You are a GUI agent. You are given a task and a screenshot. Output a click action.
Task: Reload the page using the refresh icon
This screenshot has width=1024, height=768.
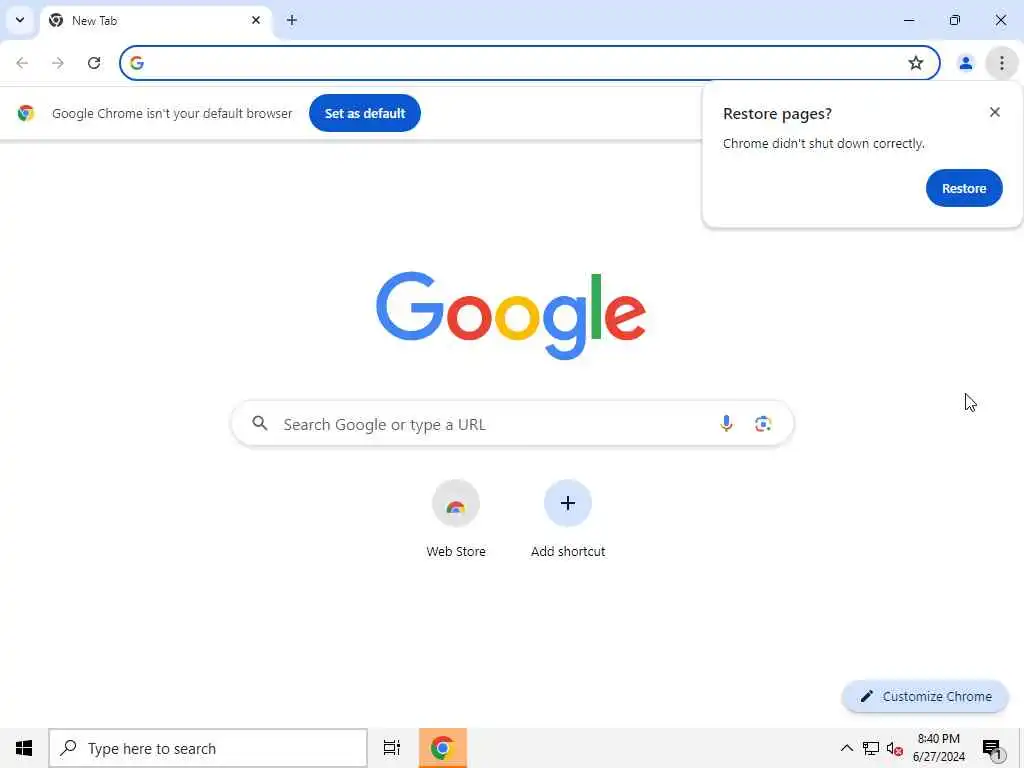point(94,63)
